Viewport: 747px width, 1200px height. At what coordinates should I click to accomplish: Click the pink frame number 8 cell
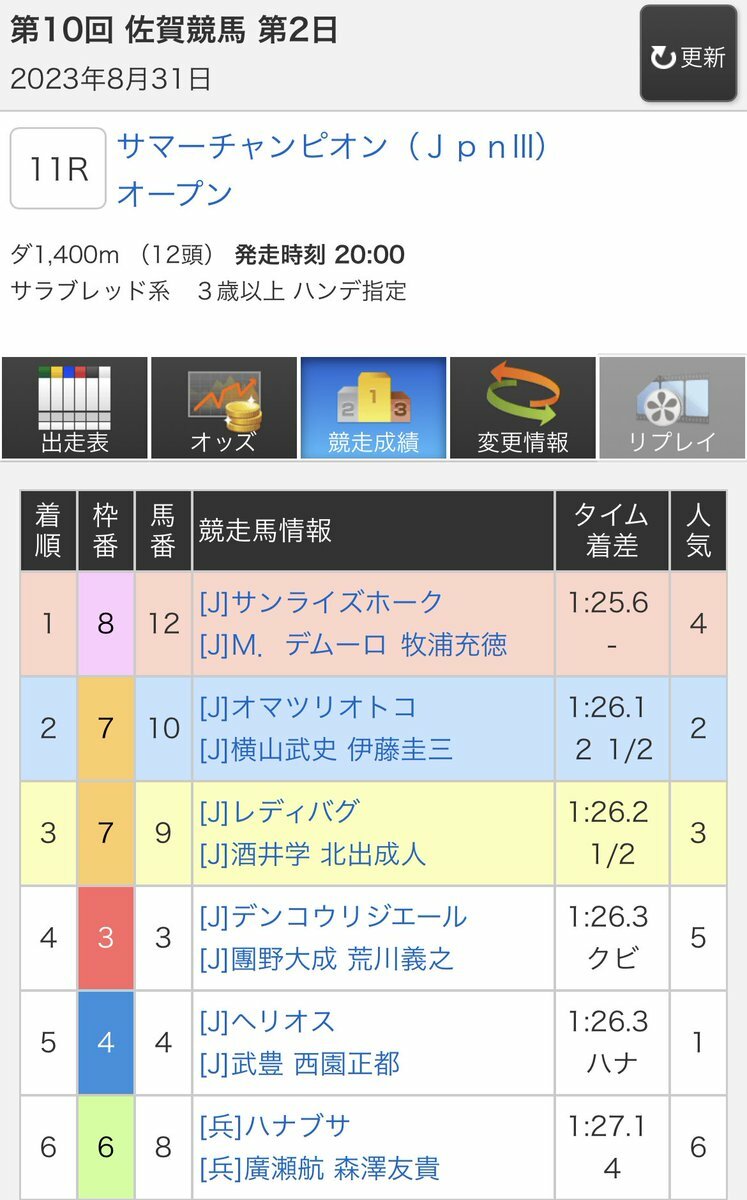105,624
